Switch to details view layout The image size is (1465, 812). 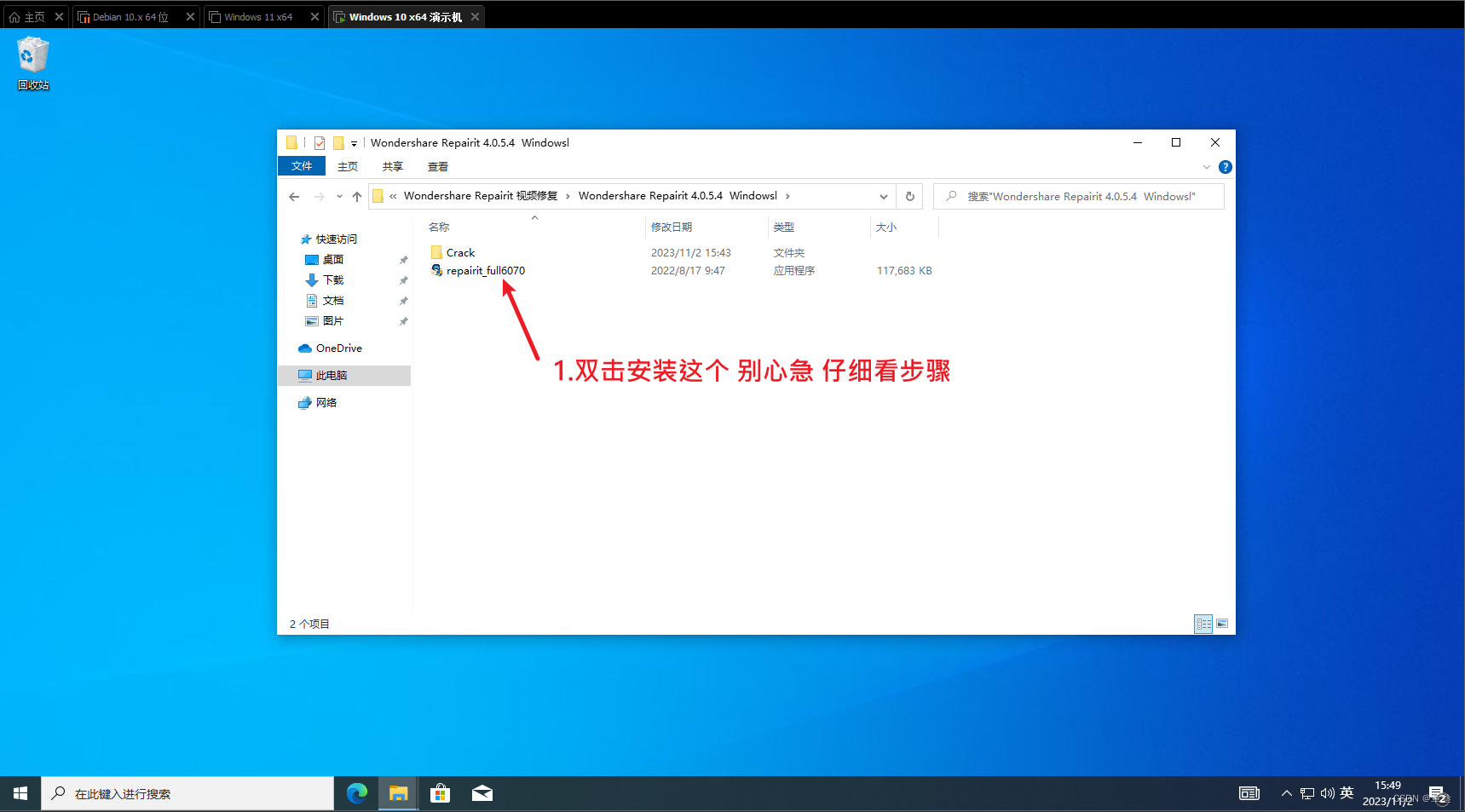click(1203, 625)
